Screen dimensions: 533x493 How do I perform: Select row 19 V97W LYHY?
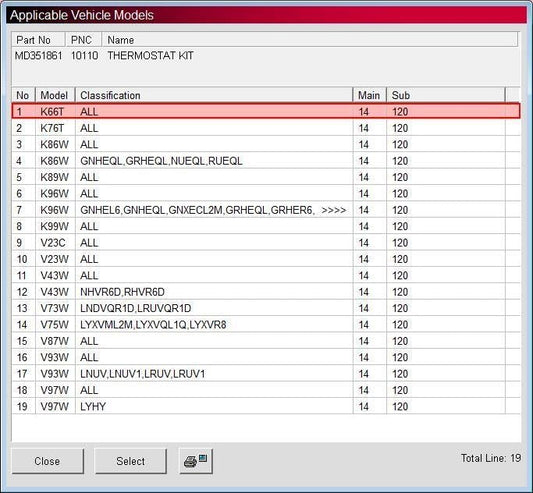pyautogui.click(x=266, y=406)
